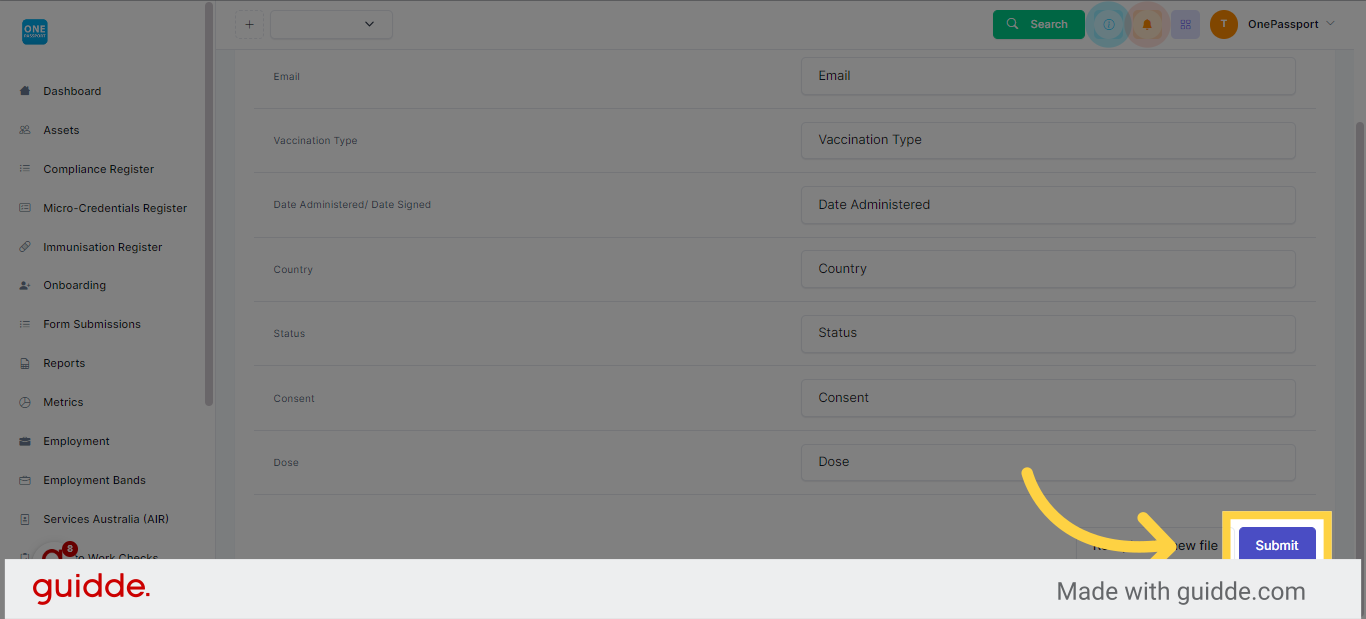Click the OnePassport logo
Viewport: 1366px width, 619px height.
tap(35, 32)
